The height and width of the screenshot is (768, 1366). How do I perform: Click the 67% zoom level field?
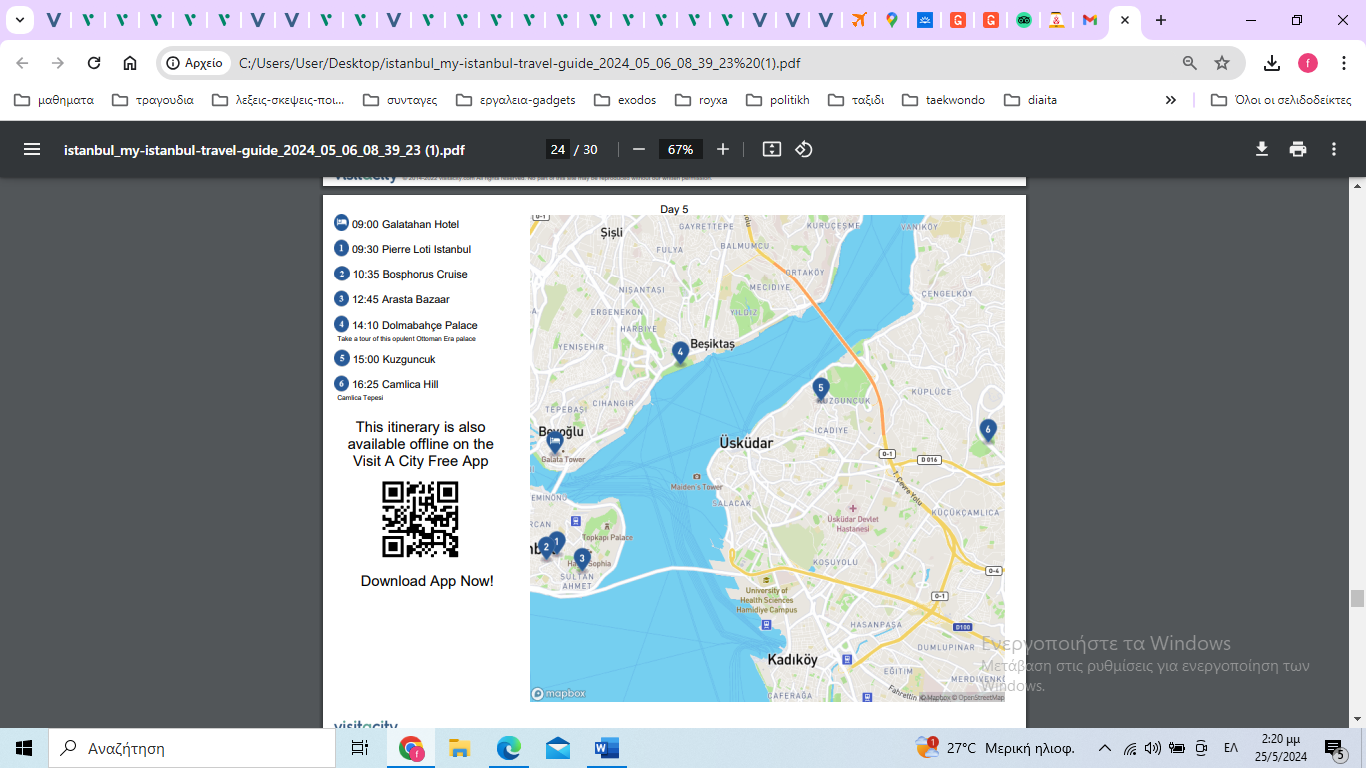[680, 149]
